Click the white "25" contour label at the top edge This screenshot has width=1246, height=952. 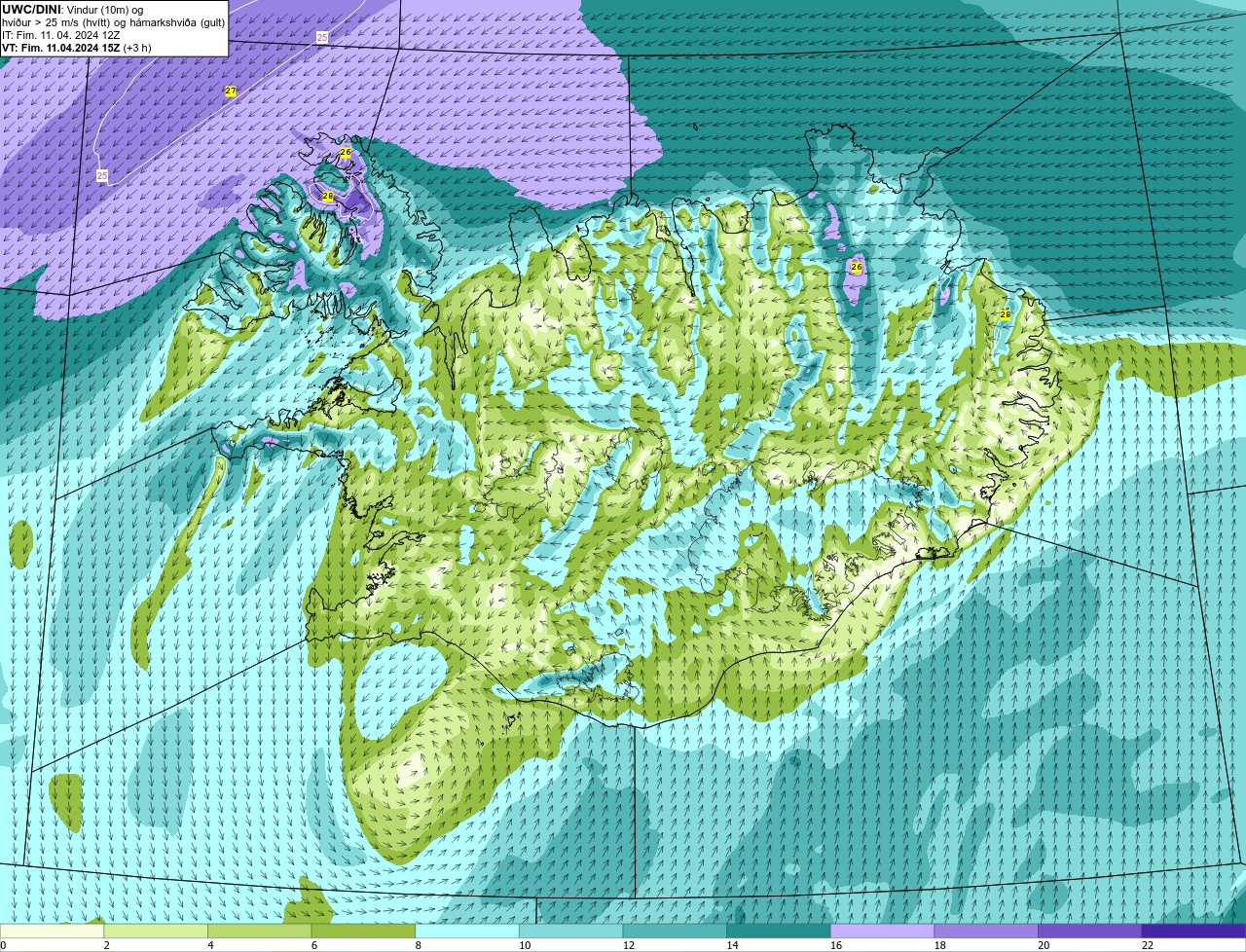coord(322,37)
